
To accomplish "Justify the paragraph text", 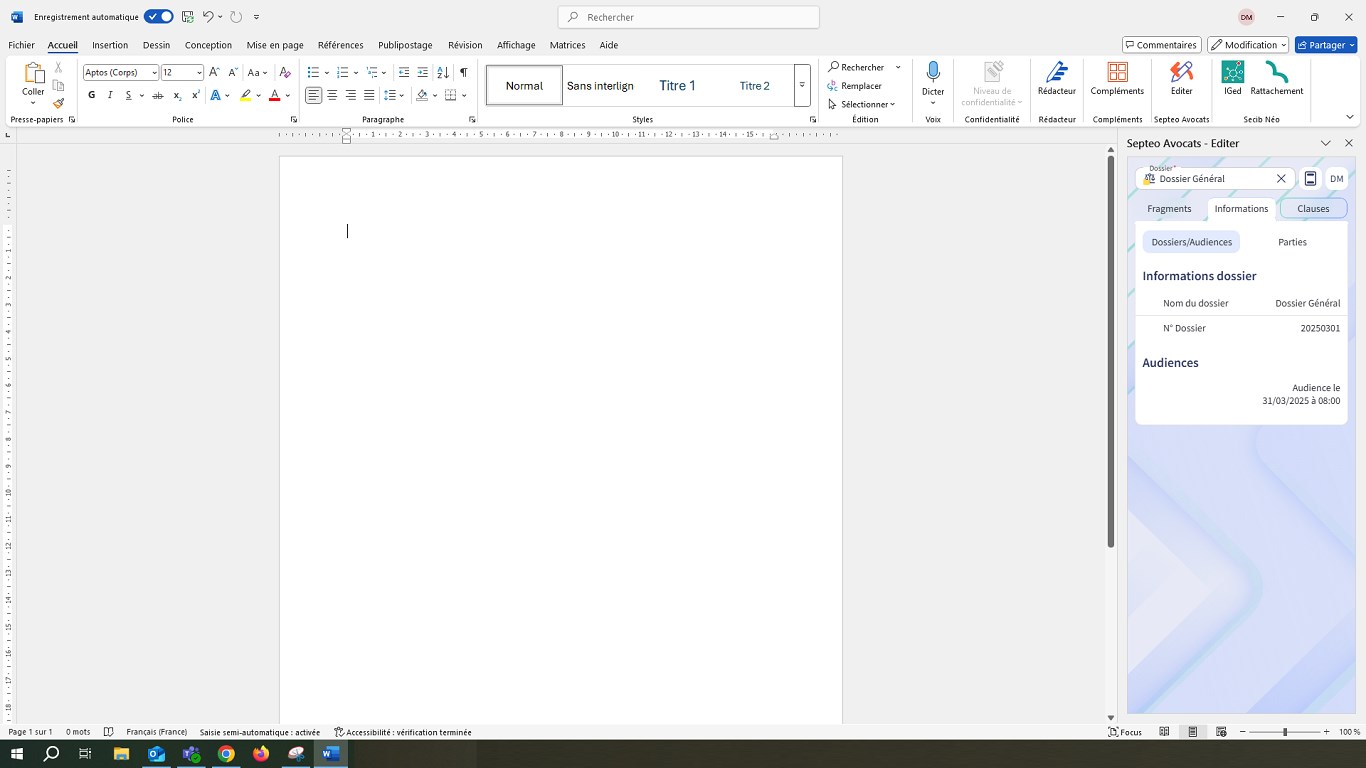I will coord(369,95).
